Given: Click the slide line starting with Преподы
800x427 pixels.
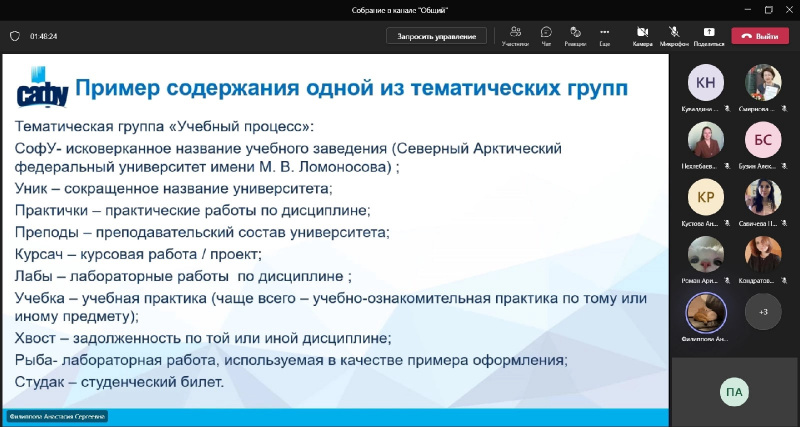Looking at the screenshot, I should pos(202,233).
